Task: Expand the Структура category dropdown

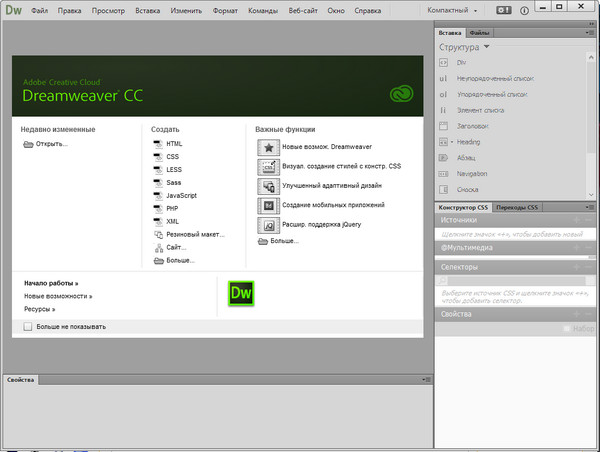Action: coord(486,47)
